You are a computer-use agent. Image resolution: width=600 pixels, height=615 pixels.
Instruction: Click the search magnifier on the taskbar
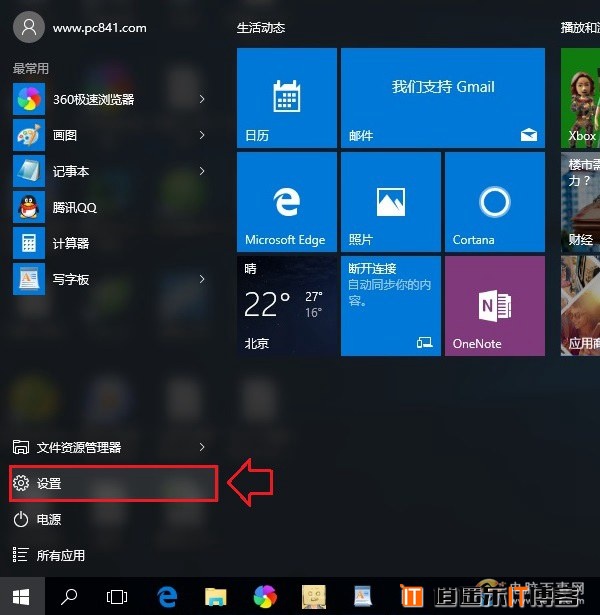(x=69, y=596)
